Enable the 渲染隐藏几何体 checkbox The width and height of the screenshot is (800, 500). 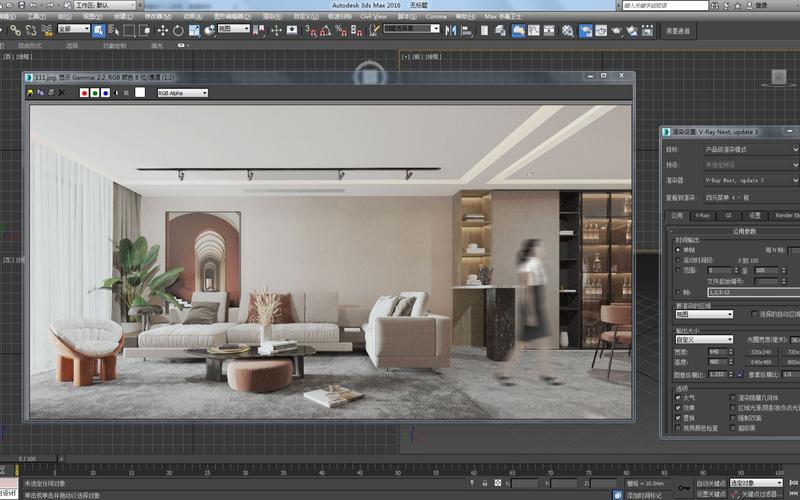tap(732, 397)
